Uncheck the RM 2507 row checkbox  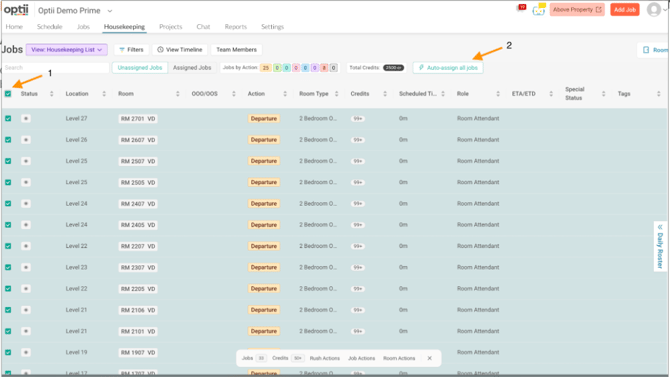click(8, 161)
